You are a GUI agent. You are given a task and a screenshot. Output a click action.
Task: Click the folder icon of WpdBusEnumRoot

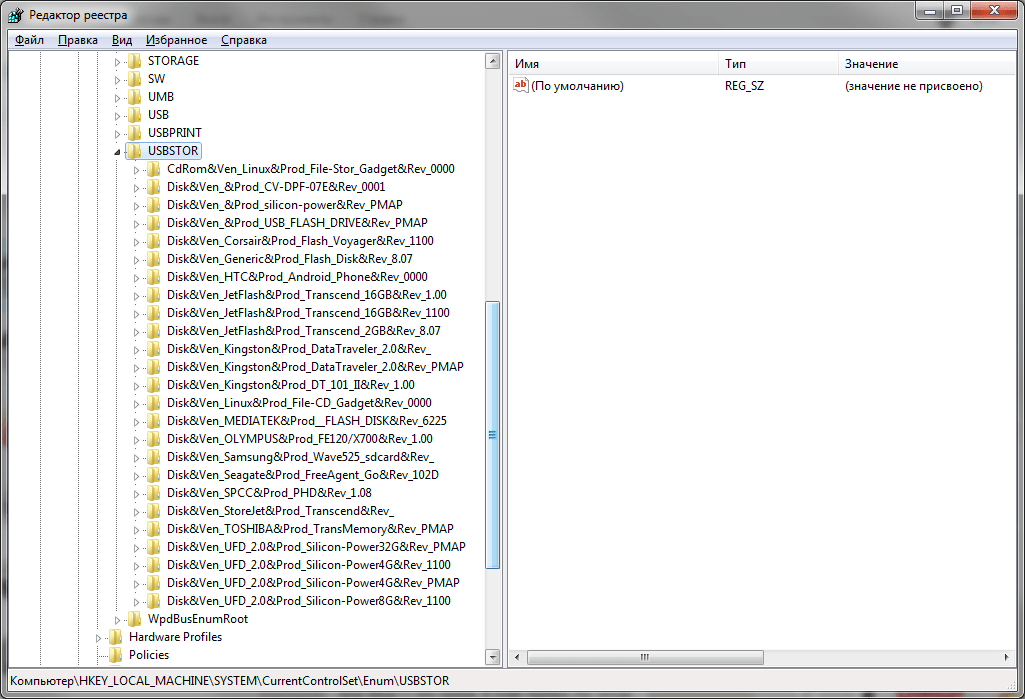[x=134, y=619]
